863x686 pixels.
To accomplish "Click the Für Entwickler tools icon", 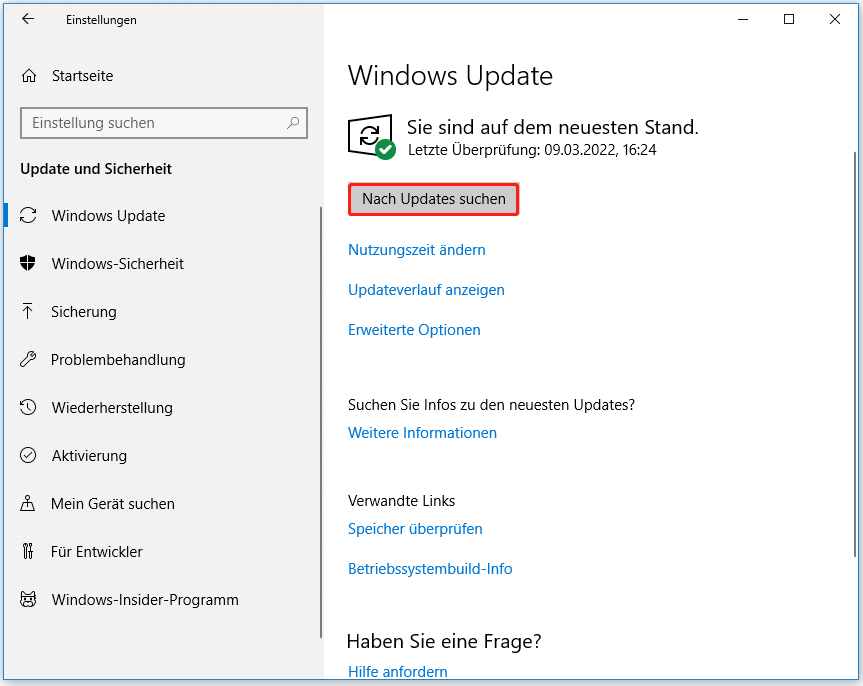I will click(28, 551).
